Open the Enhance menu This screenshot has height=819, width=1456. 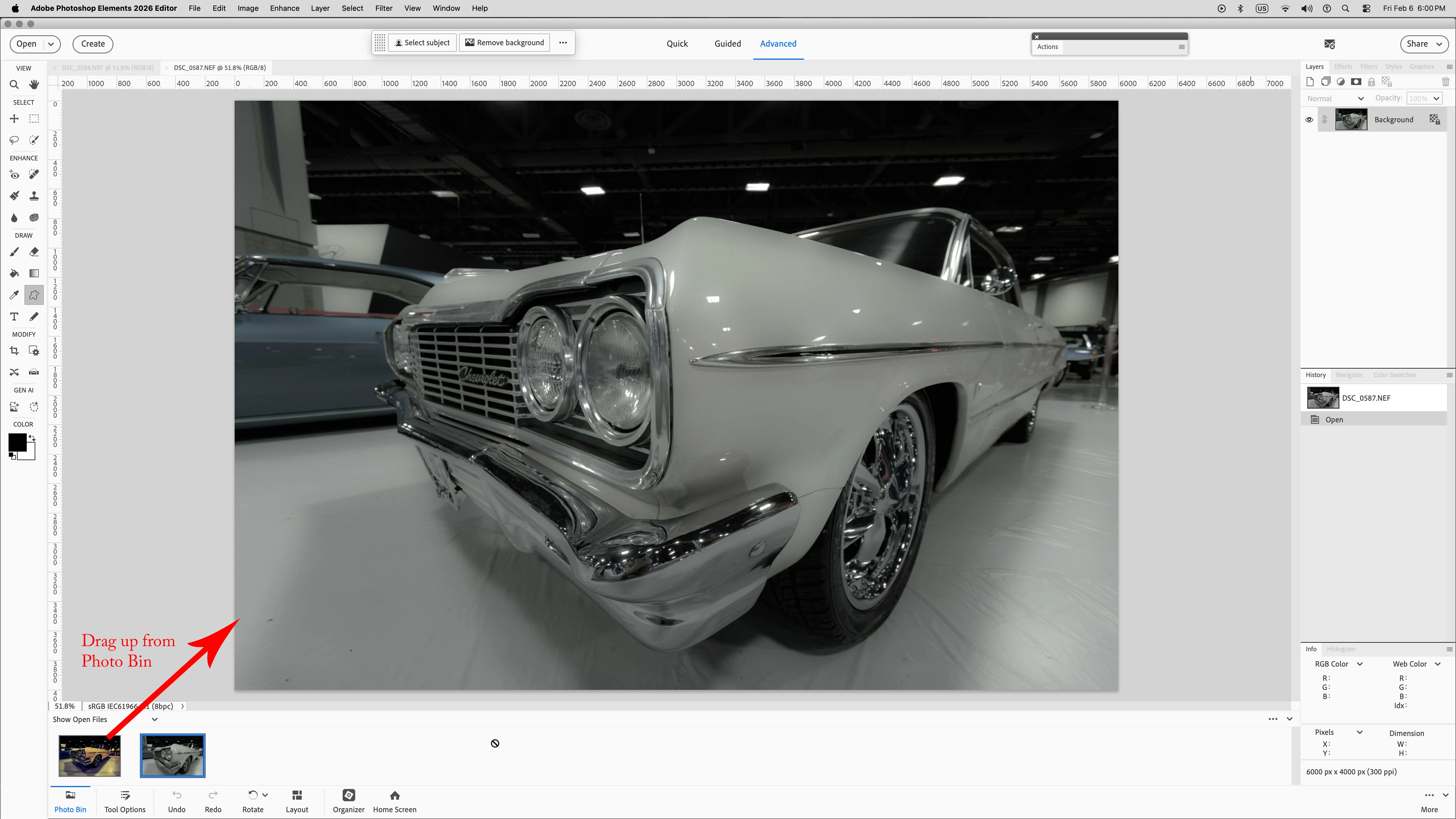point(284,9)
